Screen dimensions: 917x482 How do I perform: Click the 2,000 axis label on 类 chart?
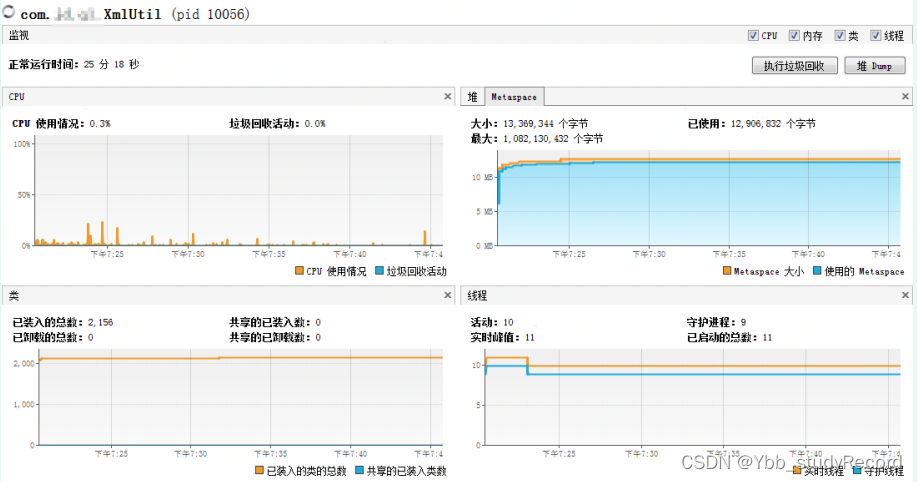pyautogui.click(x=24, y=363)
